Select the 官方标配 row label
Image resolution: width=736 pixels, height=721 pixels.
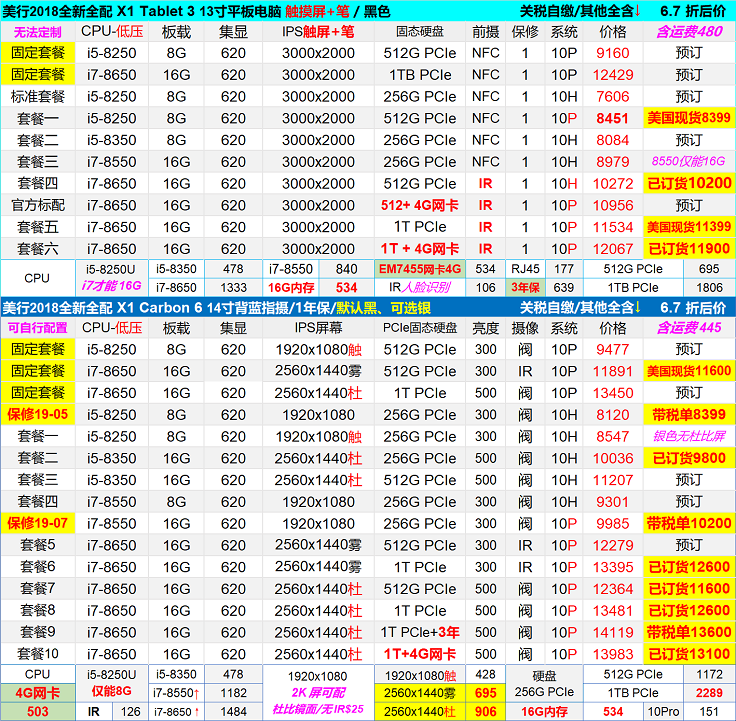pyautogui.click(x=38, y=205)
